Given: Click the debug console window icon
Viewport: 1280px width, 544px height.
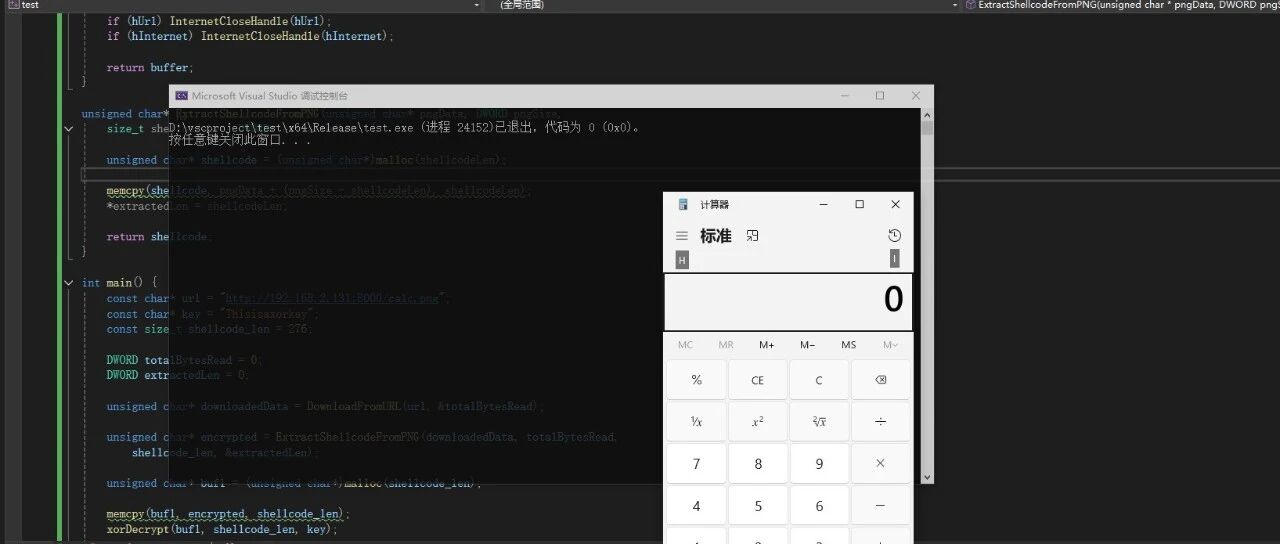Looking at the screenshot, I should tap(181, 96).
